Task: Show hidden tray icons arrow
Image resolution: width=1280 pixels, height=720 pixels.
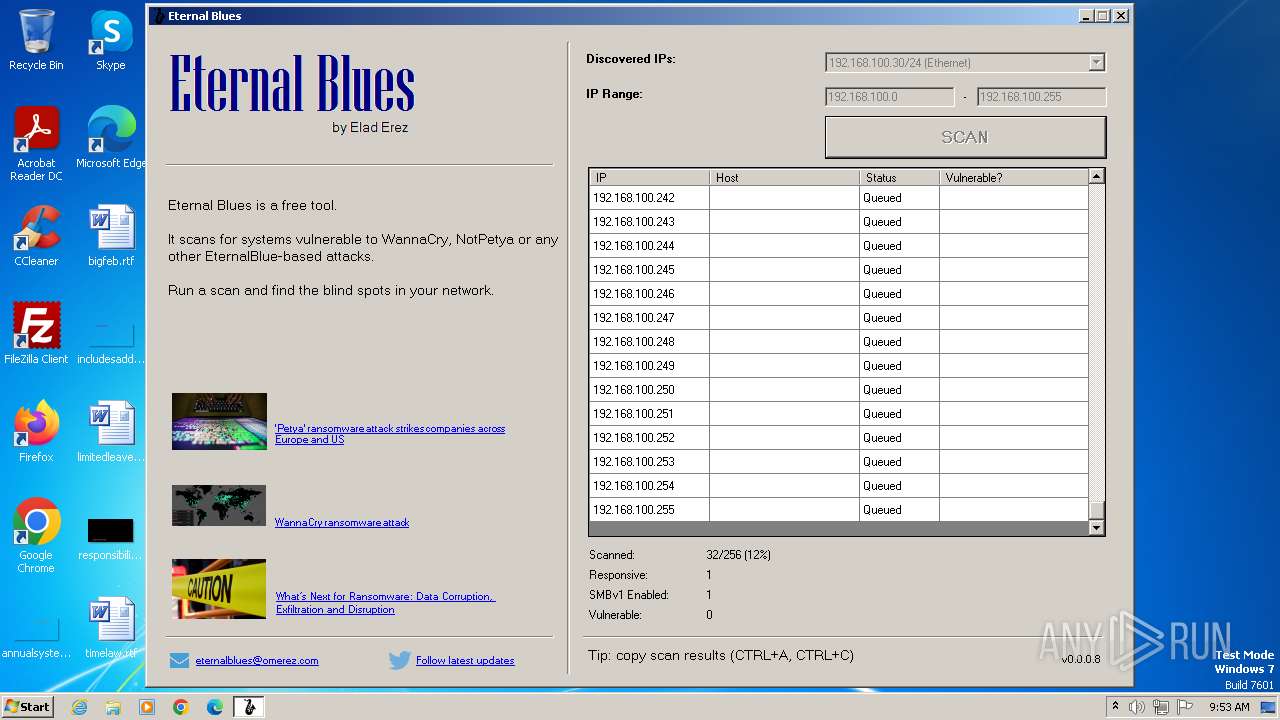Action: click(x=1116, y=706)
